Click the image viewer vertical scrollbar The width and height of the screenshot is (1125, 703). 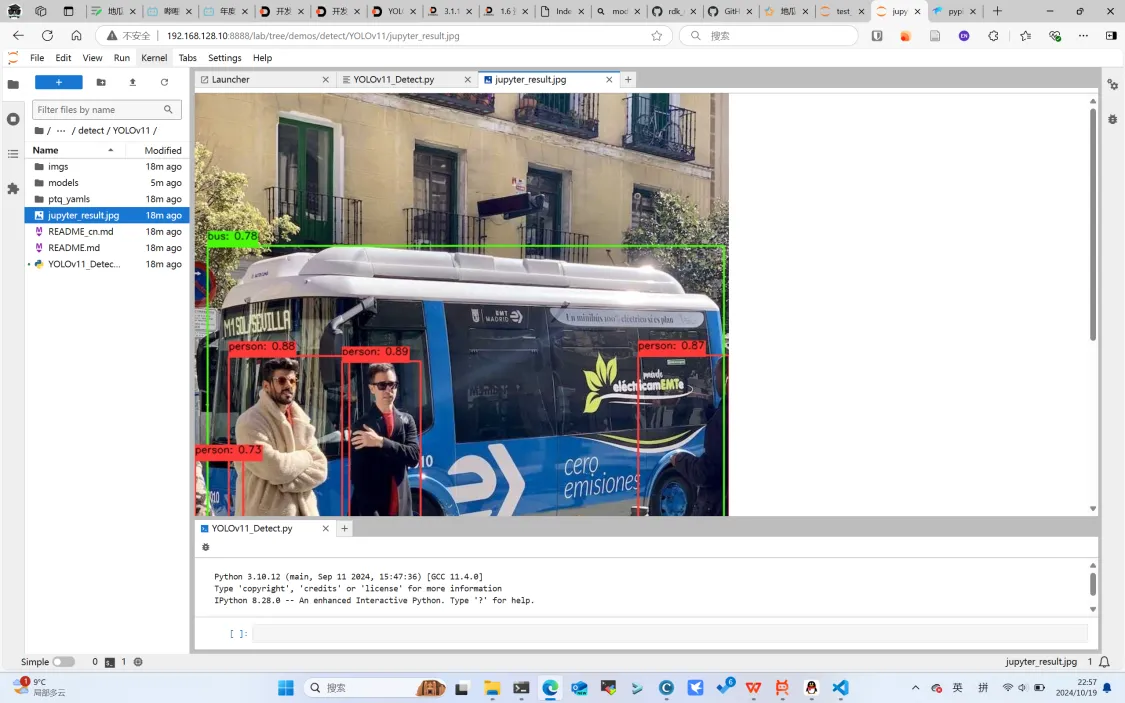pyautogui.click(x=1093, y=224)
